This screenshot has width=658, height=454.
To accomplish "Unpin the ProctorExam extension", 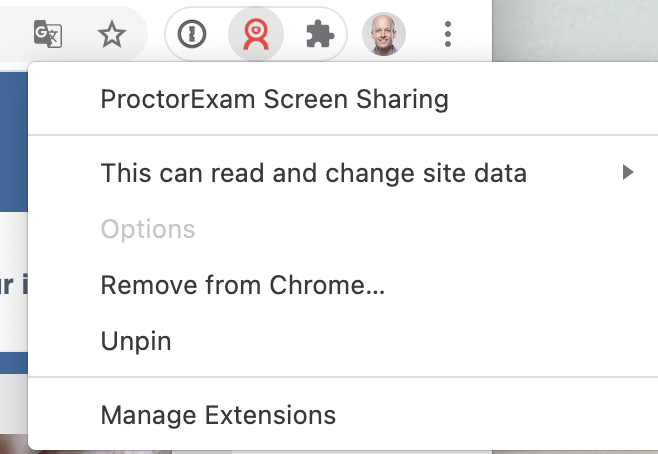I will (136, 341).
